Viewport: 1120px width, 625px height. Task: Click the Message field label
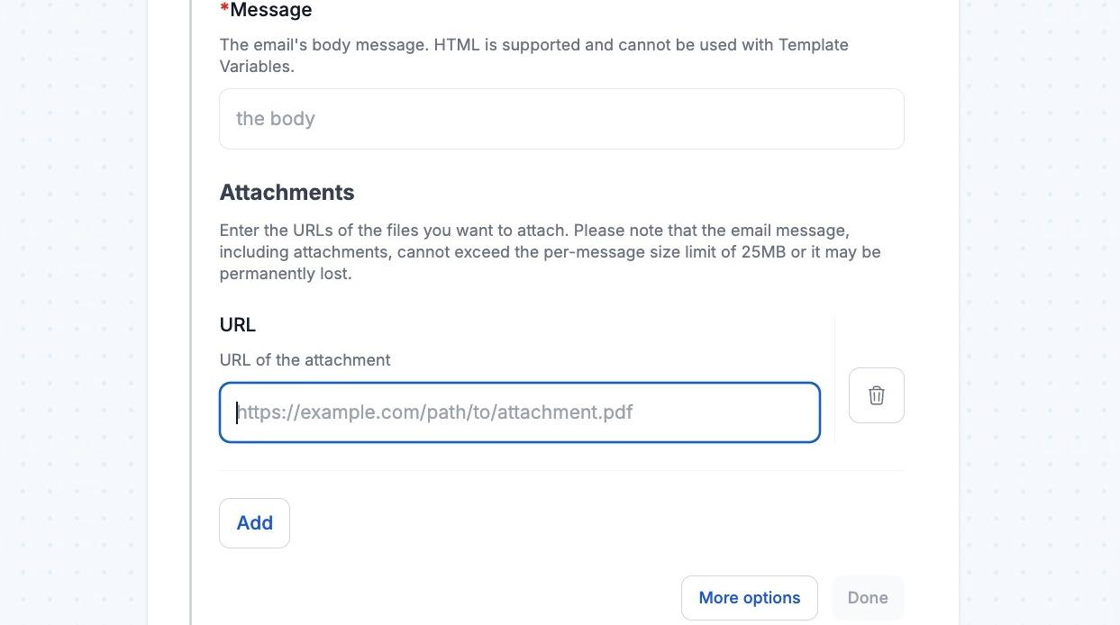[270, 10]
